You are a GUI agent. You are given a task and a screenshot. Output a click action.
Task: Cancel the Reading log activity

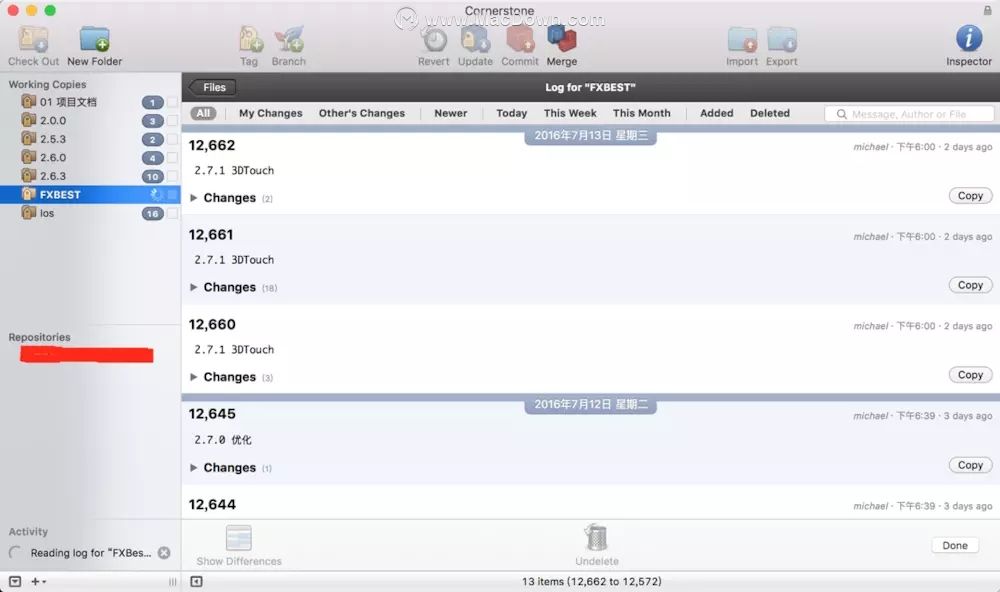[164, 553]
